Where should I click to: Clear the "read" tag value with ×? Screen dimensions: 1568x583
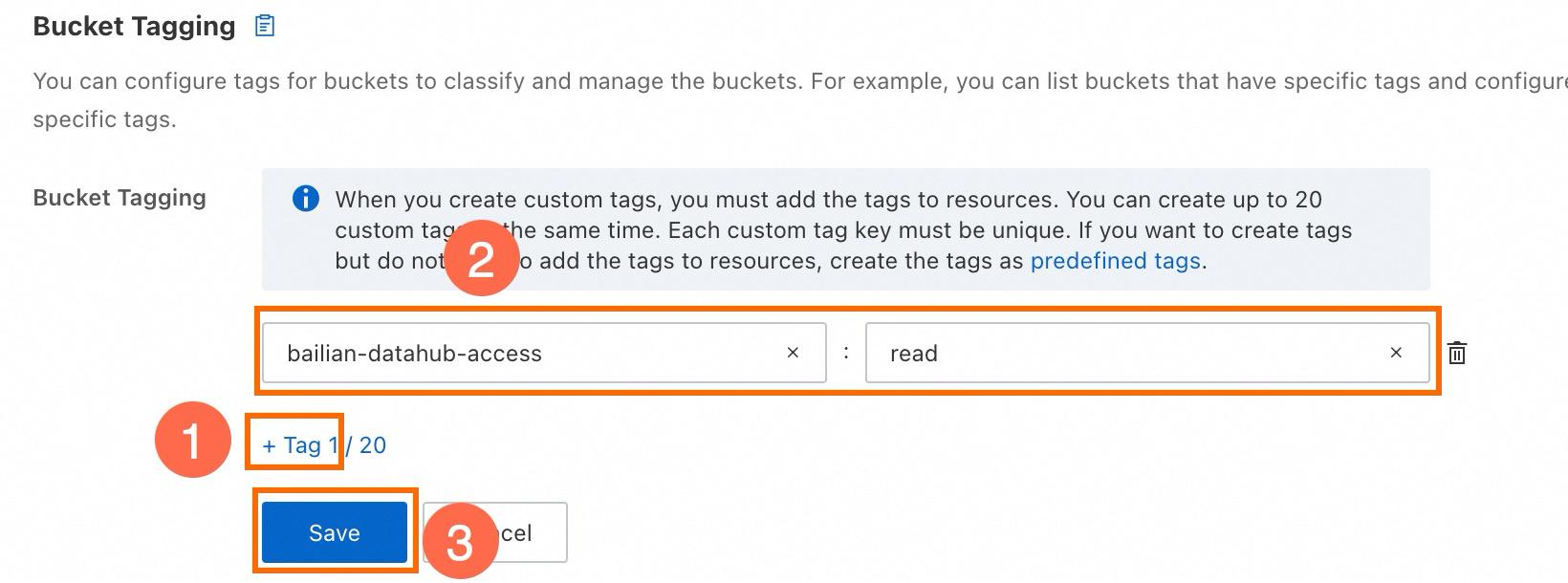coord(1396,353)
